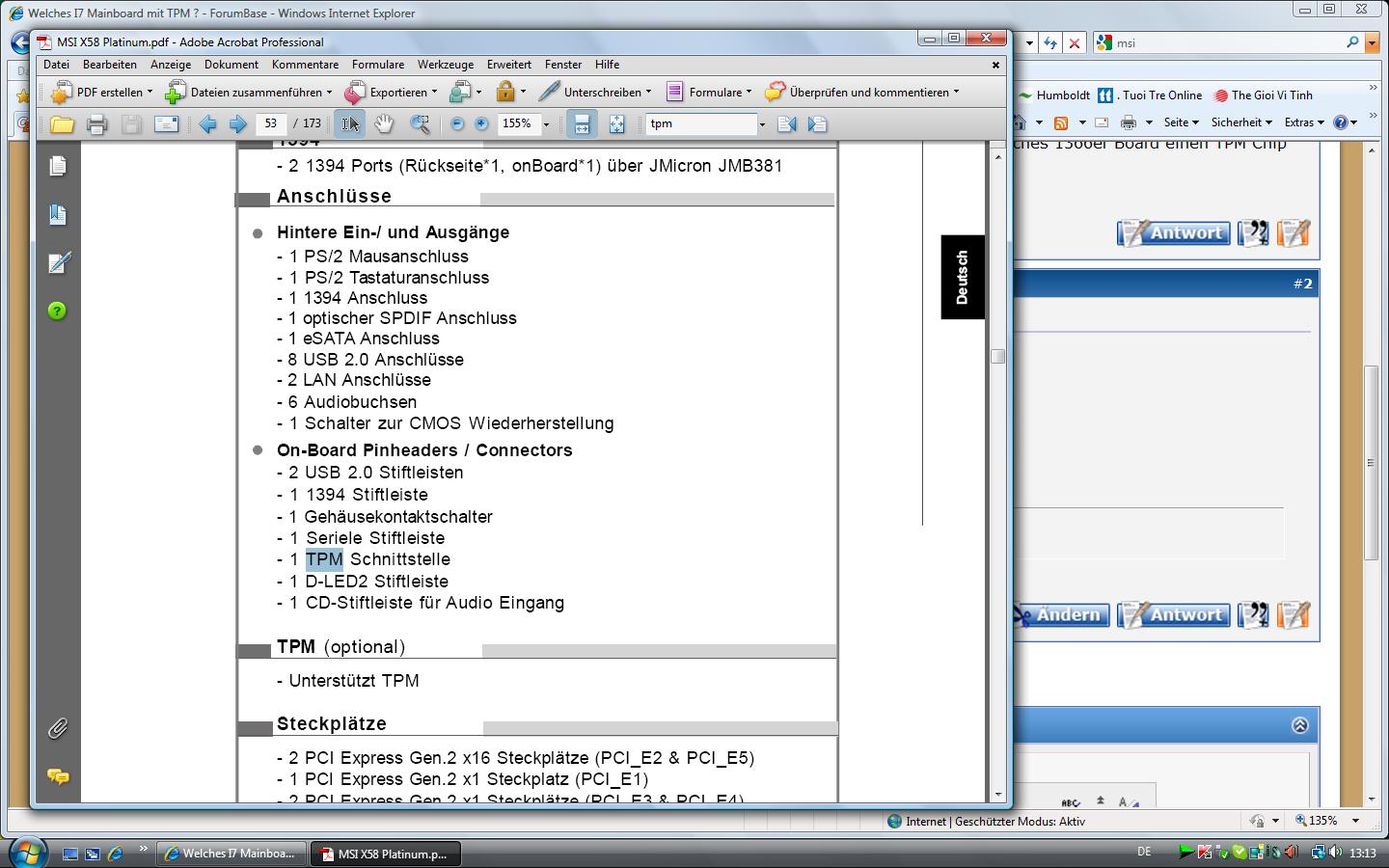This screenshot has height=868, width=1389.
Task: Click the page number field showing 53
Action: (x=271, y=123)
